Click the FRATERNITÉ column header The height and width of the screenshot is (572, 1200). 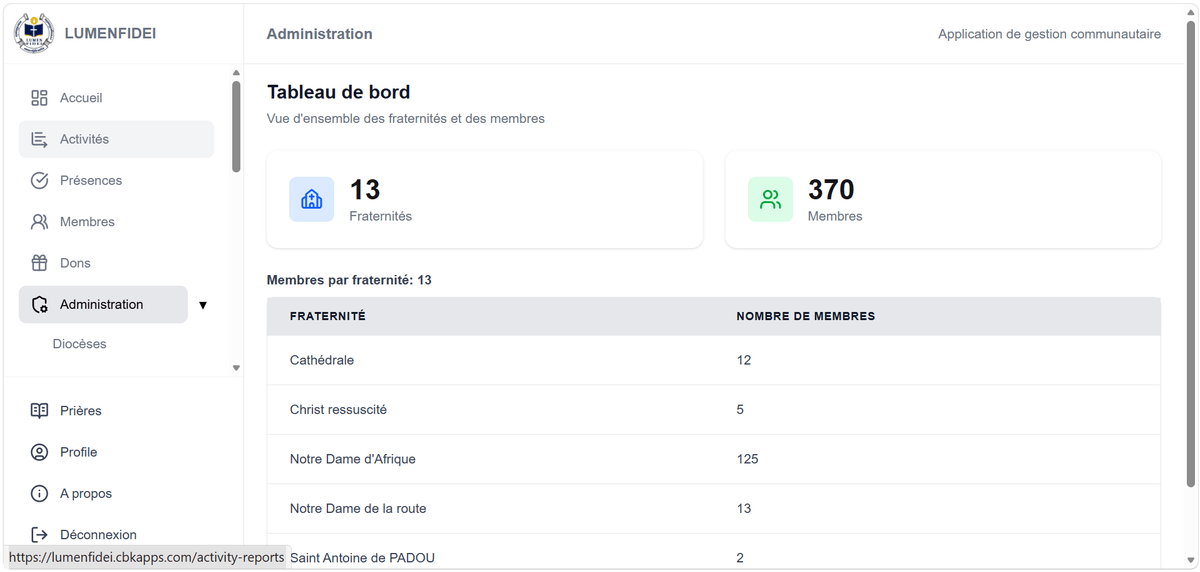pyautogui.click(x=328, y=316)
